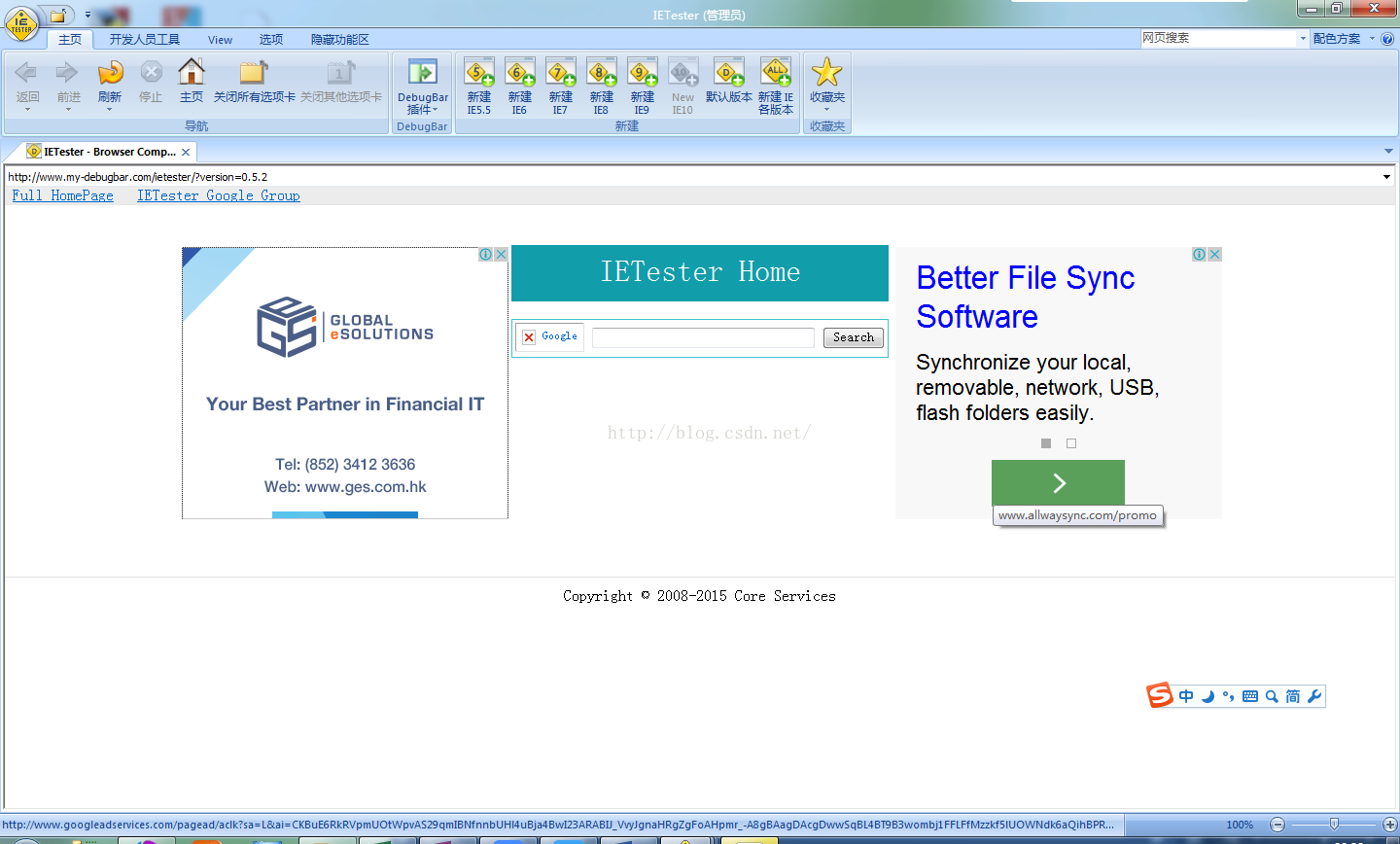Switch to the 选项 ribbon tab
Image resolution: width=1400 pixels, height=844 pixels.
[271, 40]
